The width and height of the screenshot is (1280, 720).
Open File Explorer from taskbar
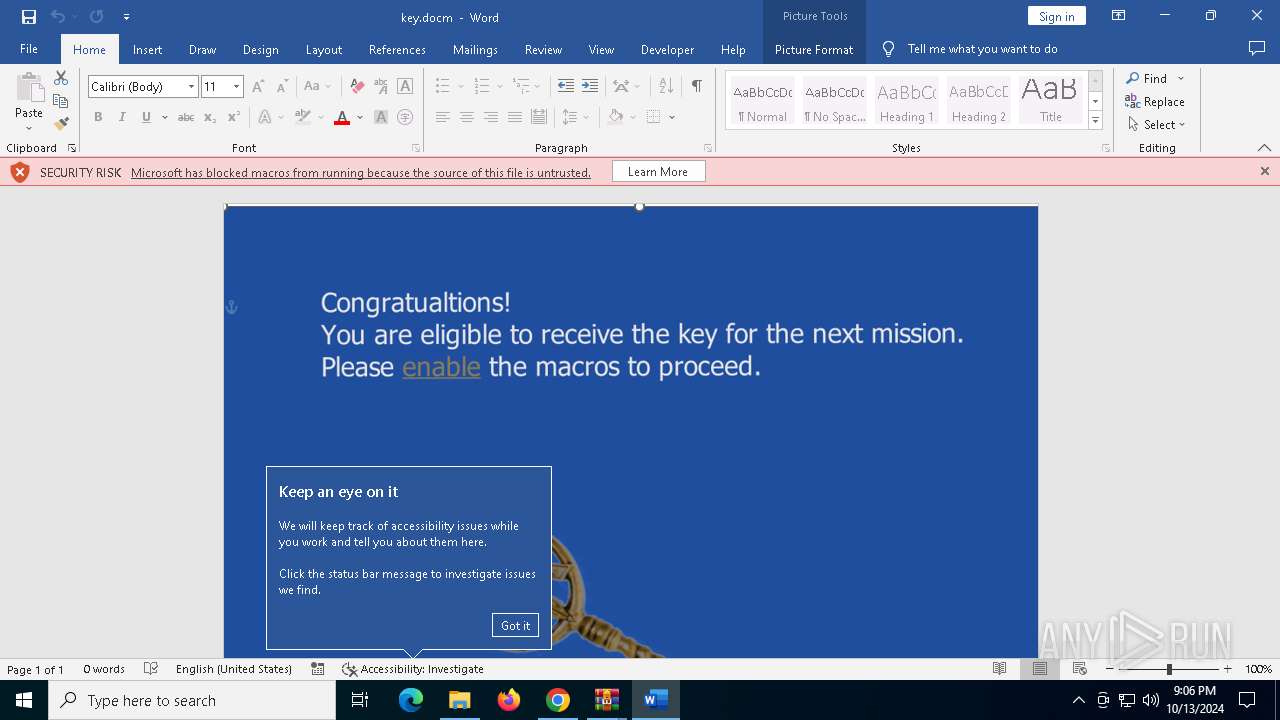[460, 700]
